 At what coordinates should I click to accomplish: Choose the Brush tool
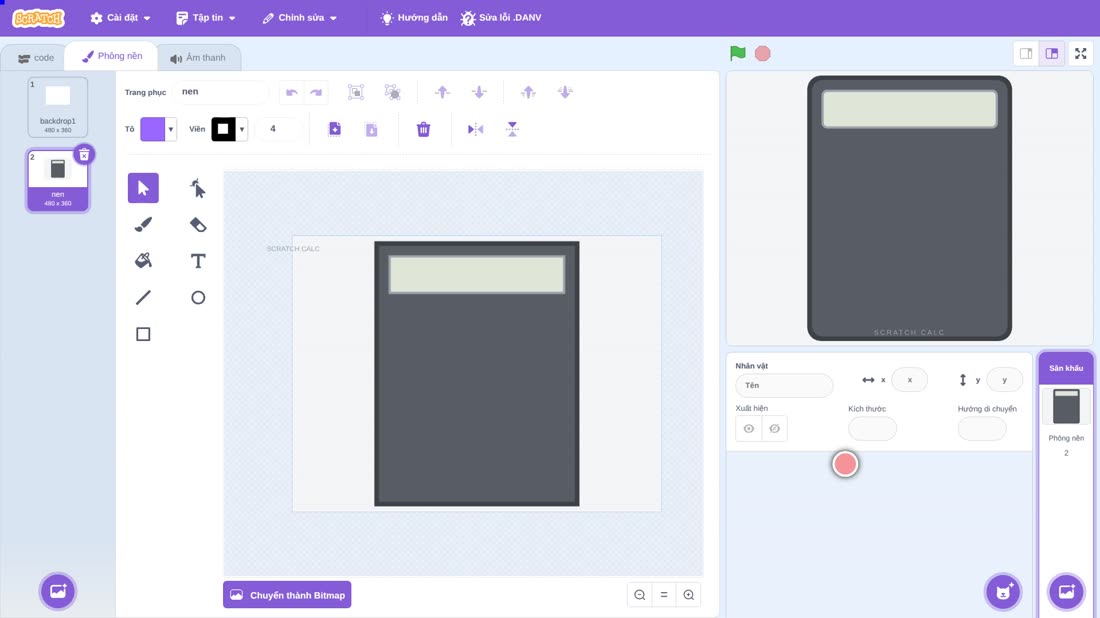pyautogui.click(x=143, y=224)
